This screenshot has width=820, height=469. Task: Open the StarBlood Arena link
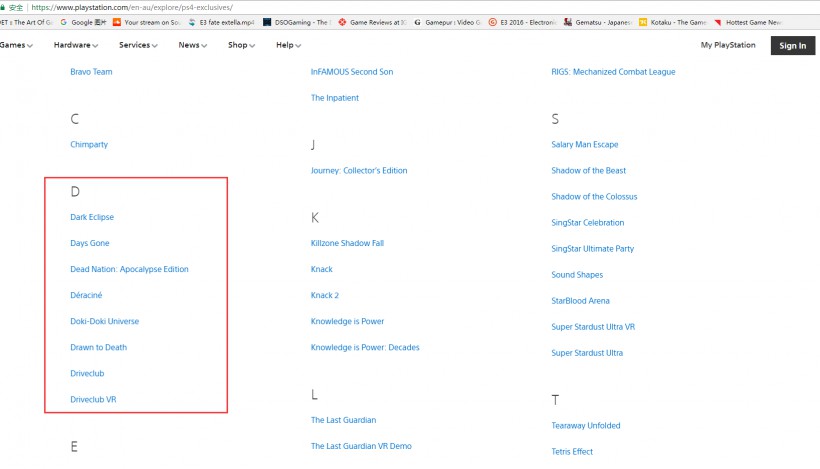pyautogui.click(x=580, y=301)
